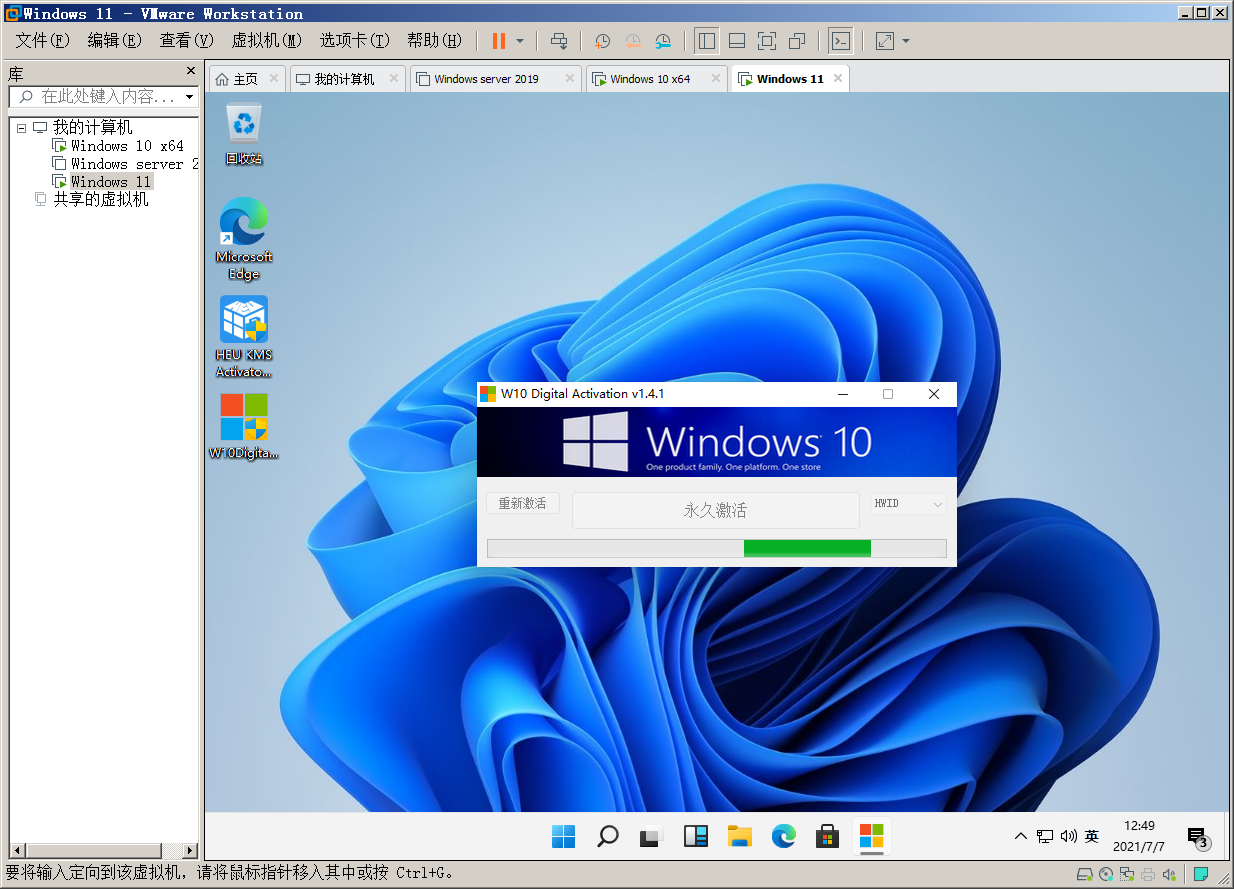This screenshot has height=889, width=1234.
Task: Click the library horizontal scrollbar left arrow
Action: [x=15, y=850]
